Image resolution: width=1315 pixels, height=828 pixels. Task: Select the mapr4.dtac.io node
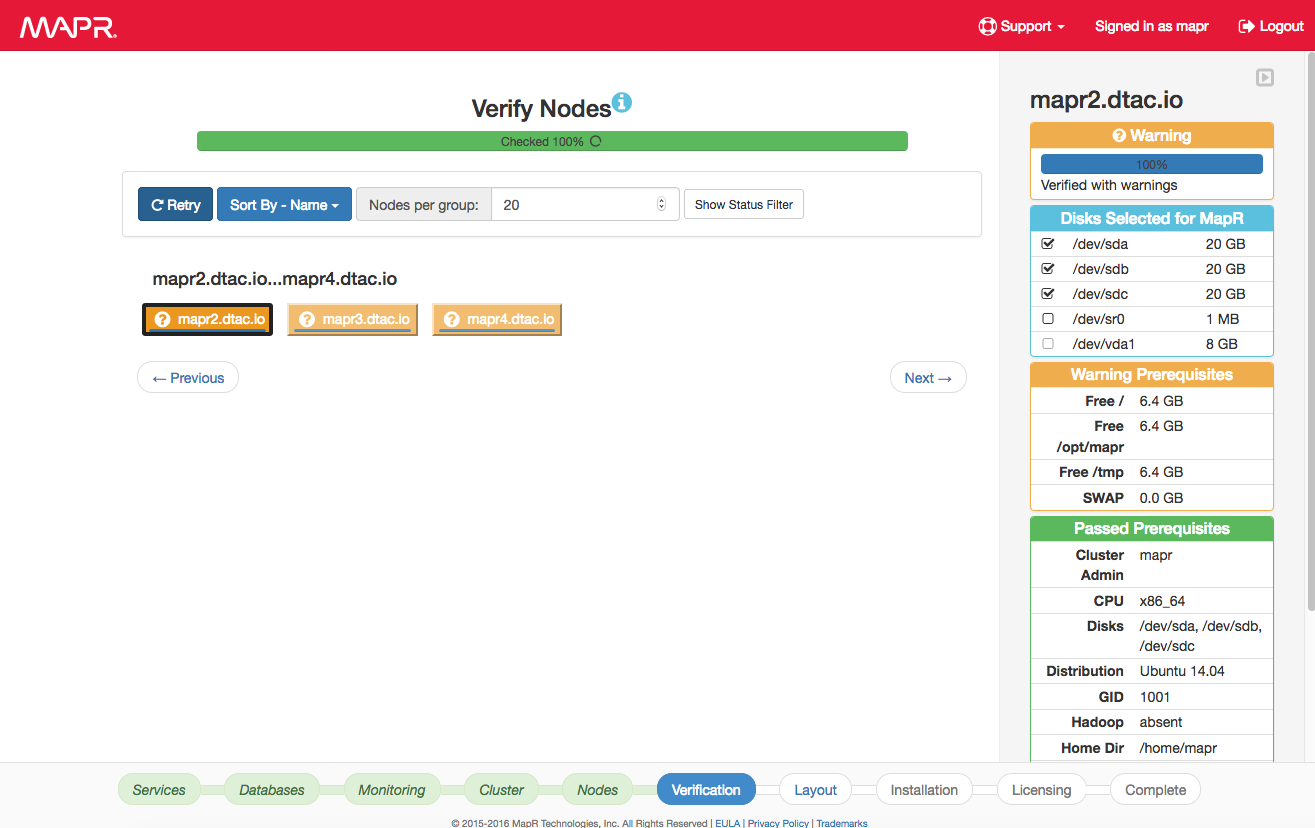[x=497, y=319]
